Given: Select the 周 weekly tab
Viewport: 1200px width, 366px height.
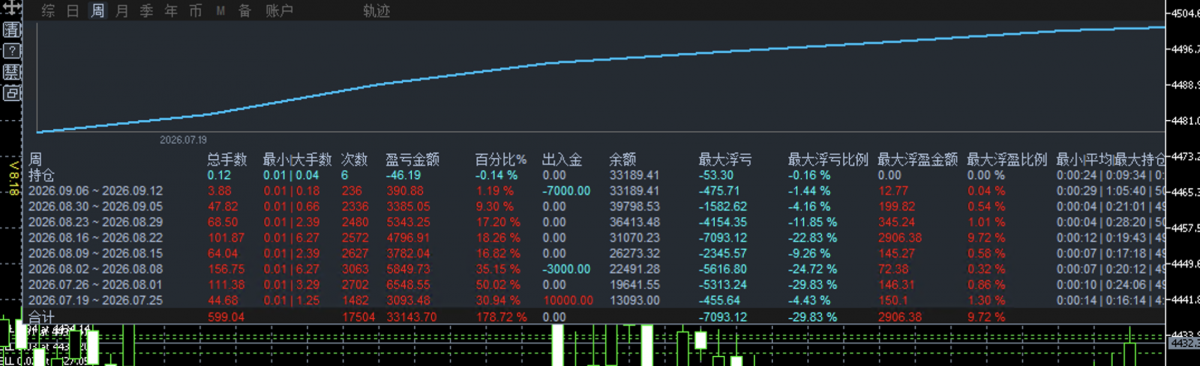Looking at the screenshot, I should click(97, 12).
